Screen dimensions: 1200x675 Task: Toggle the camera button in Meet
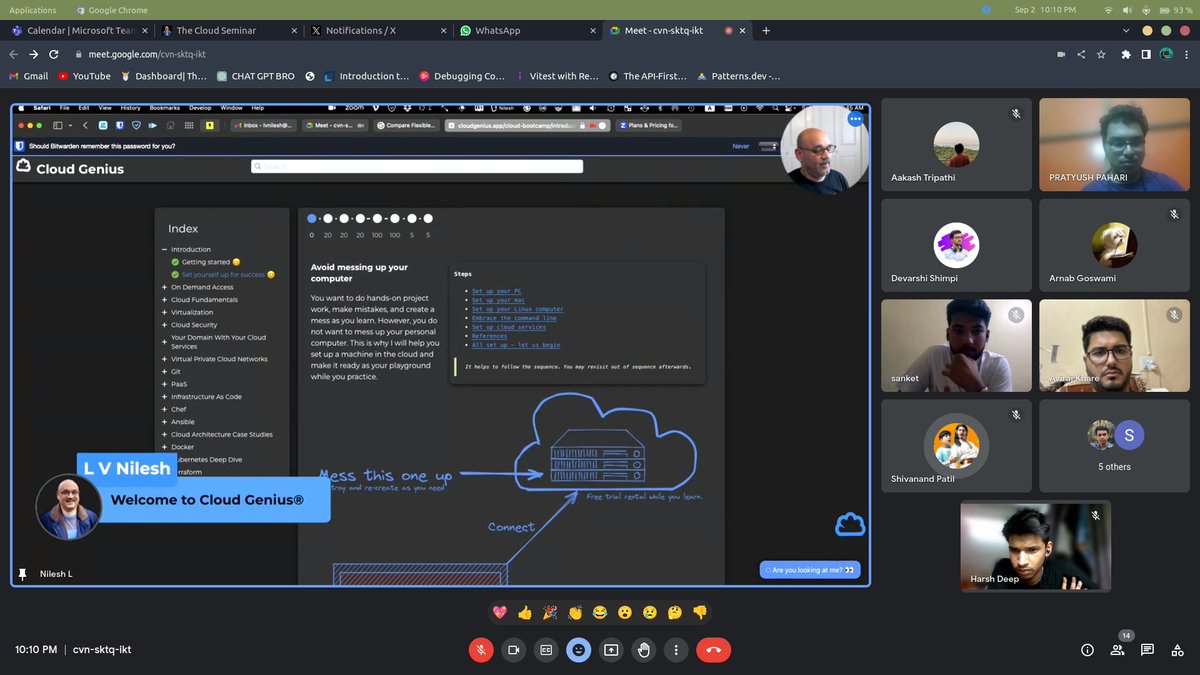pyautogui.click(x=514, y=649)
